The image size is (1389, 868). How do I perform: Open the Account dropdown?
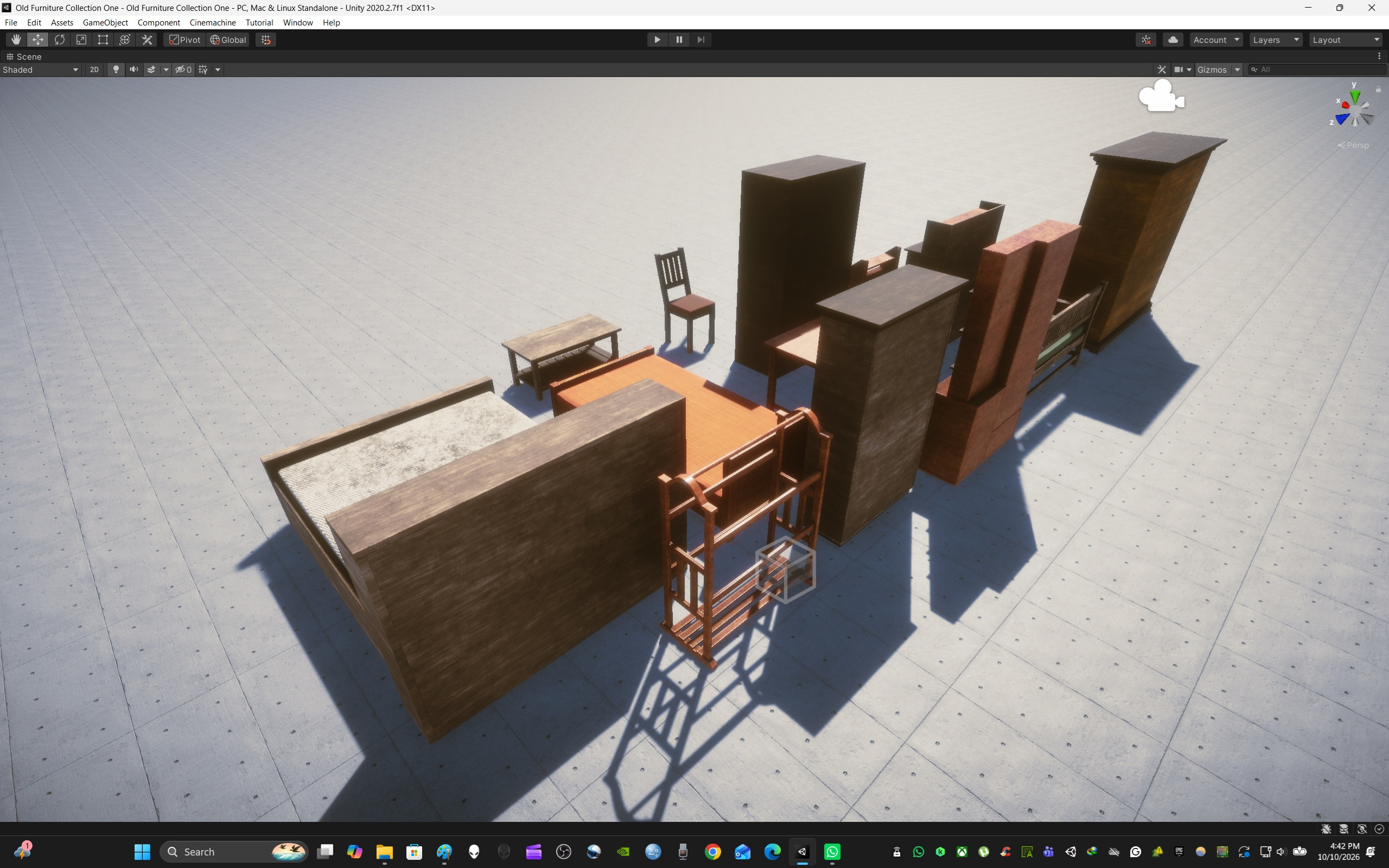[x=1216, y=40]
